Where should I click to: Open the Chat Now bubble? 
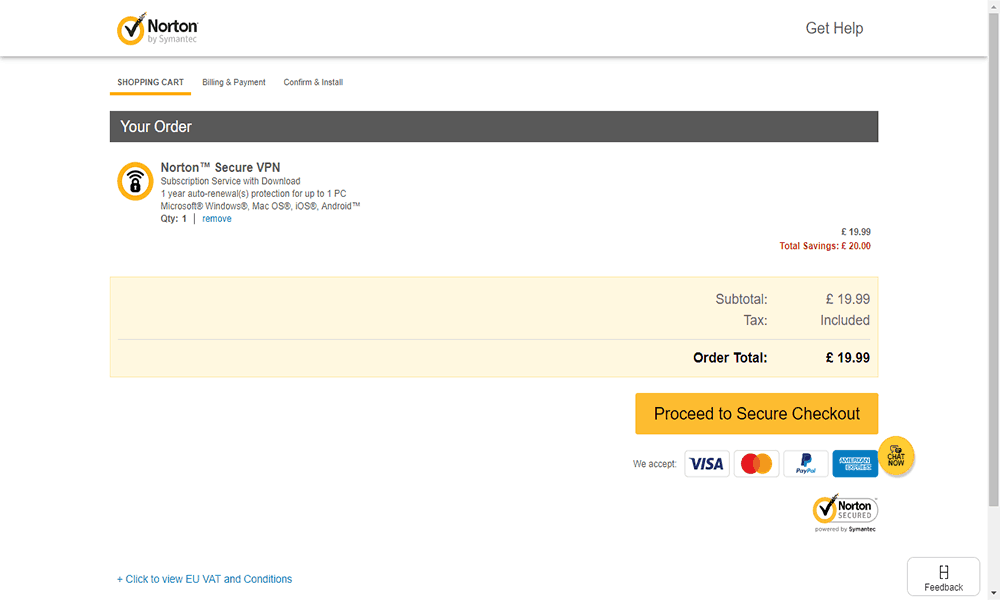896,456
